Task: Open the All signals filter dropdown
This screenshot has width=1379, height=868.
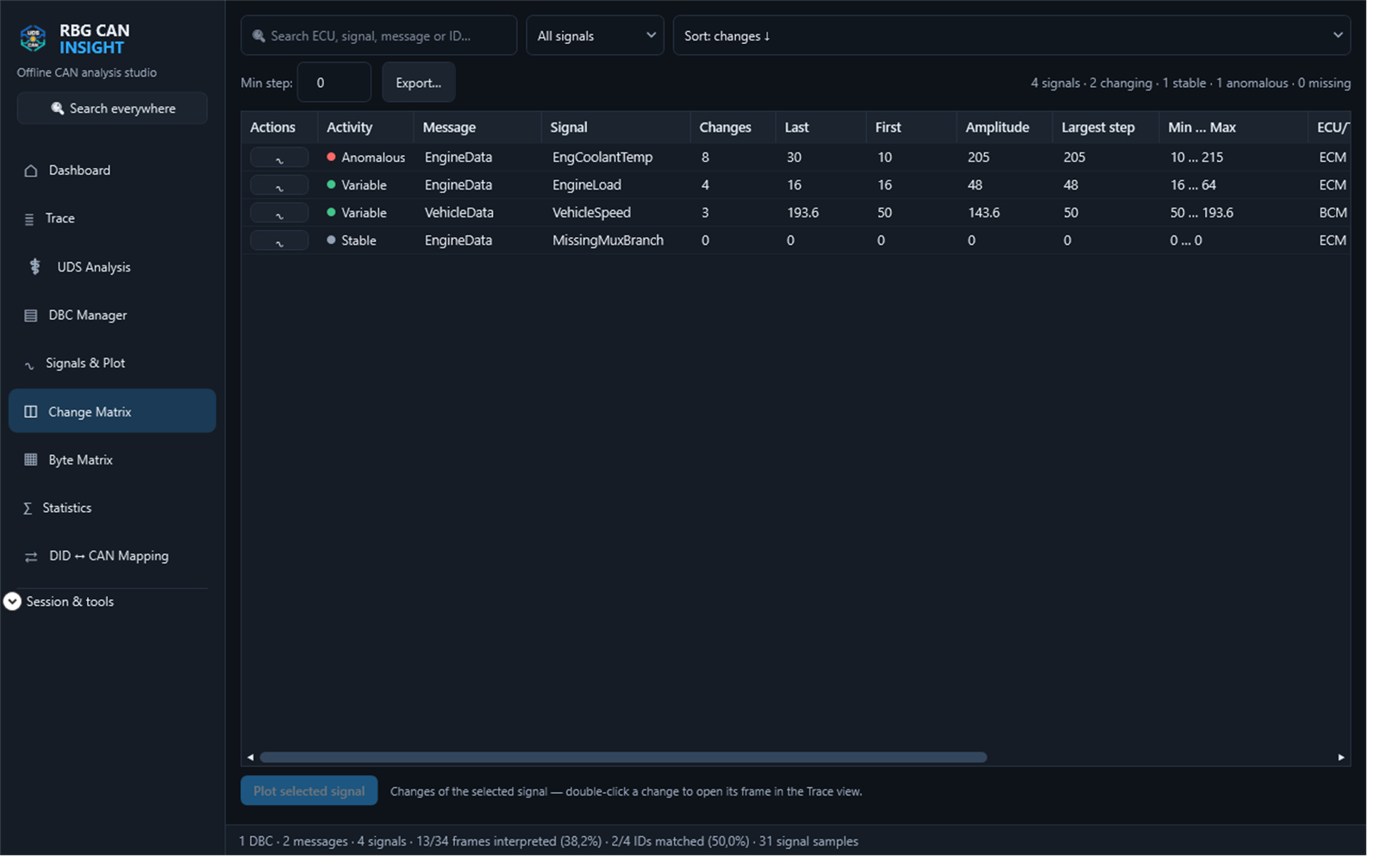Action: tap(595, 36)
